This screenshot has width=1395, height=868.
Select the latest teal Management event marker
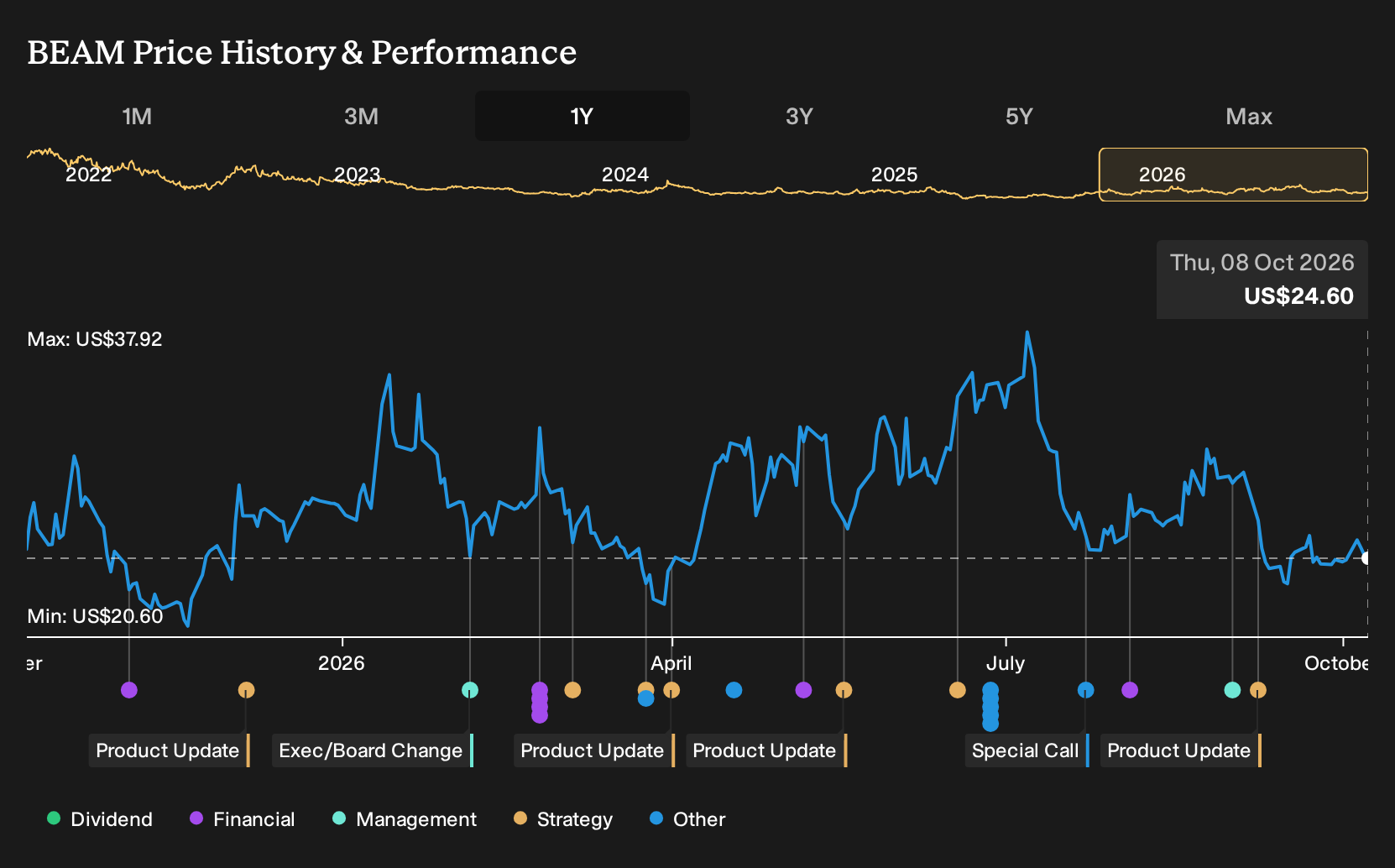[x=1232, y=690]
